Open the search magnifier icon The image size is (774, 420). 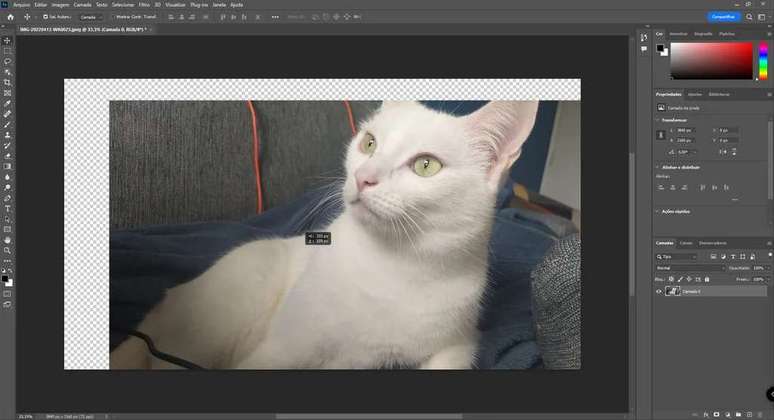click(749, 17)
